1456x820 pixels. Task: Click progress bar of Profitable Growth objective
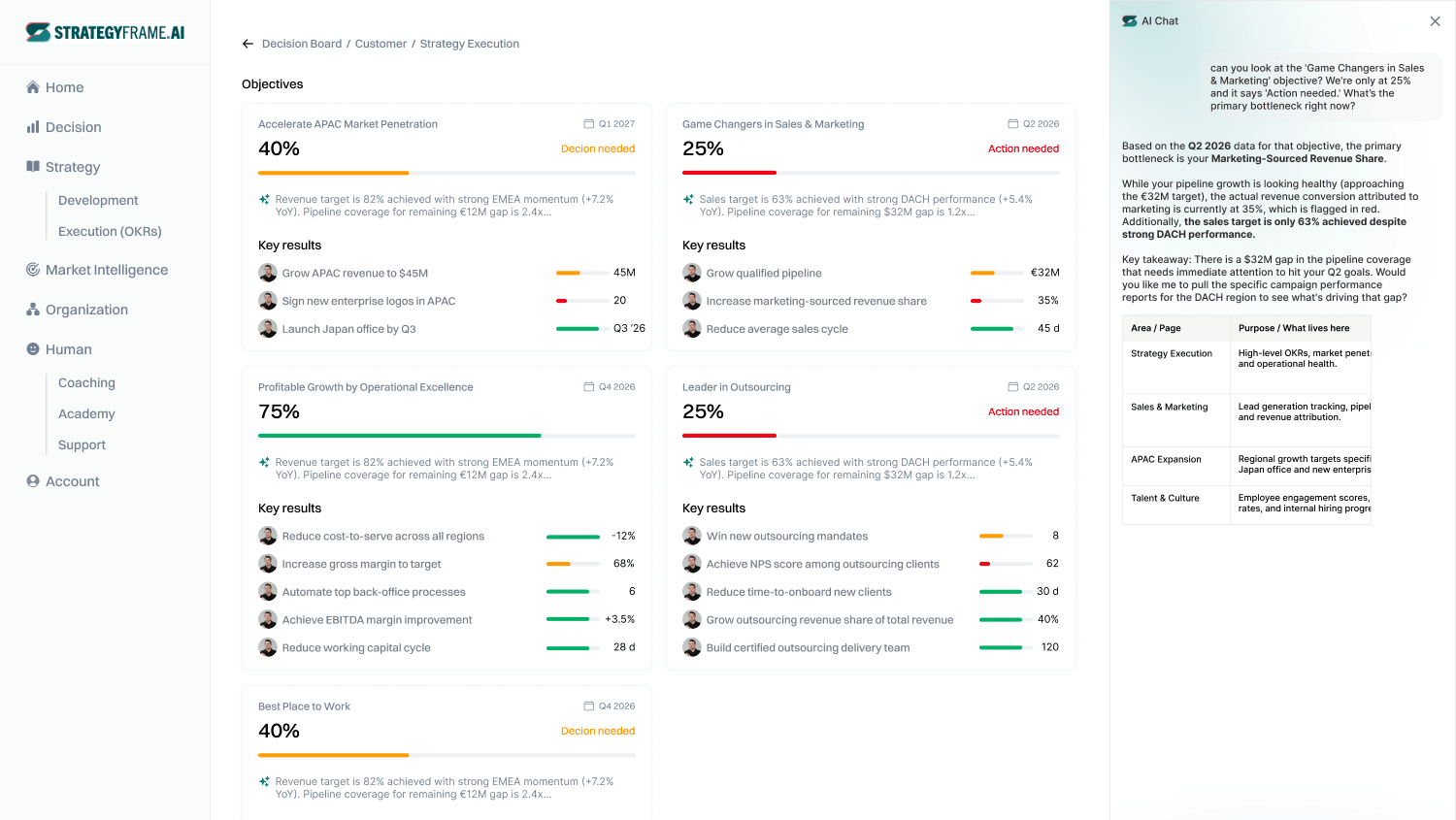point(447,436)
